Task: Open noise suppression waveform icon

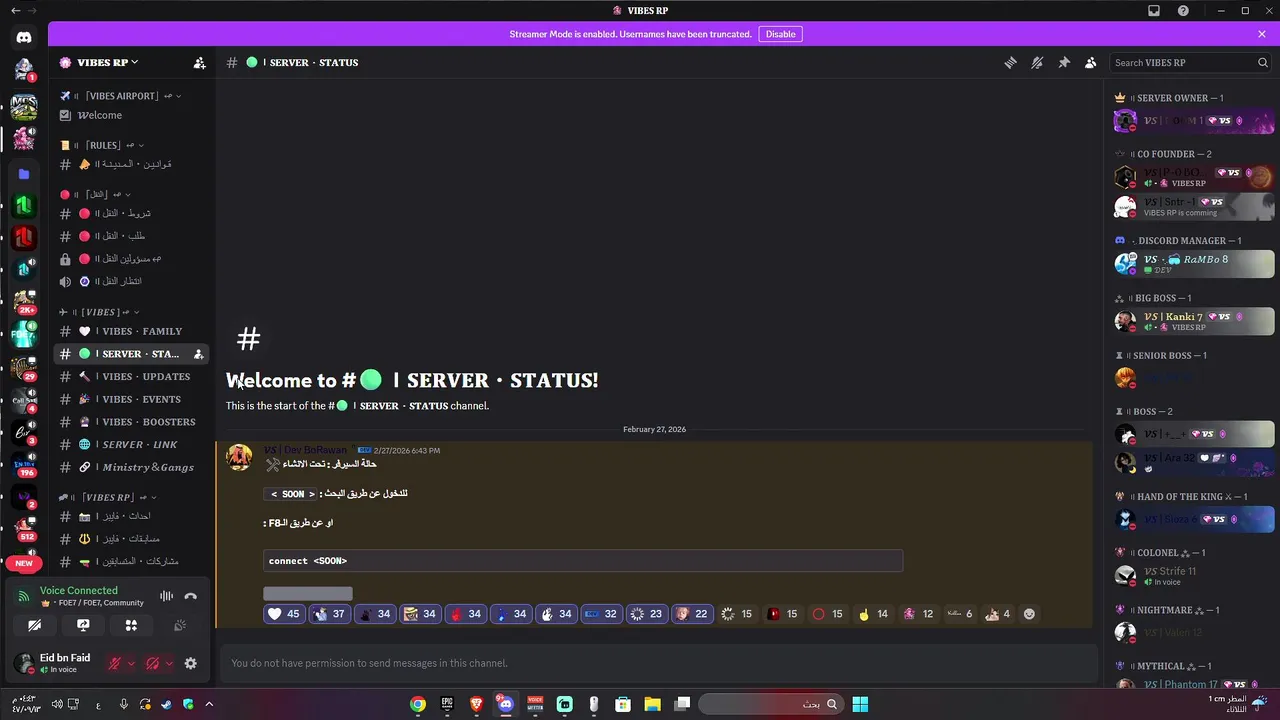Action: pyautogui.click(x=166, y=596)
